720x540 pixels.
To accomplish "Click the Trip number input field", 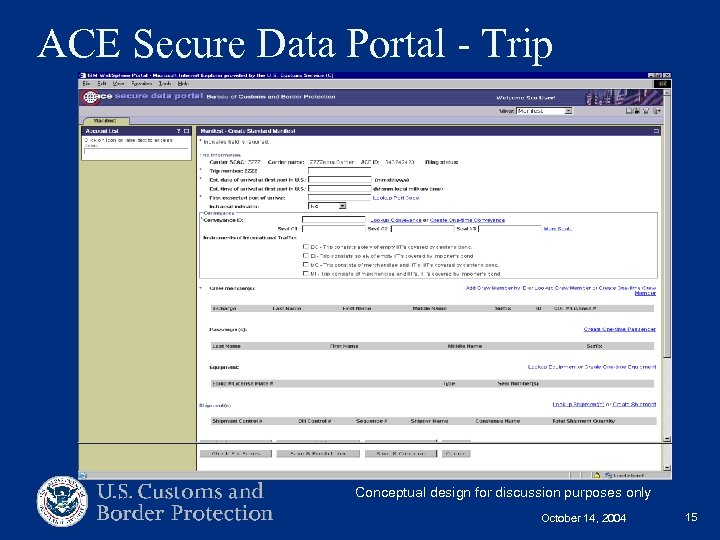I will coord(339,171).
